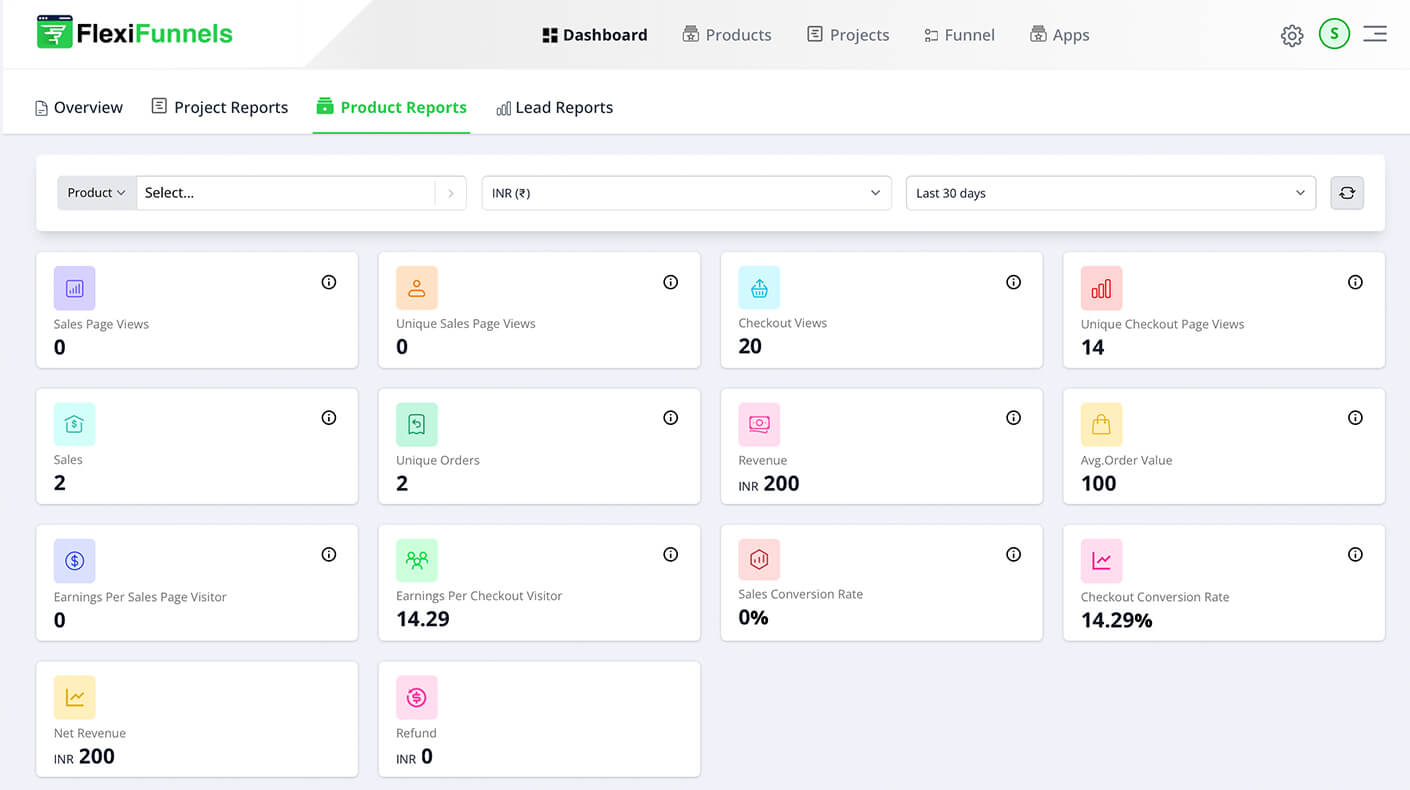The height and width of the screenshot is (790, 1410).
Task: Click the refresh reports icon button
Action: (1347, 193)
